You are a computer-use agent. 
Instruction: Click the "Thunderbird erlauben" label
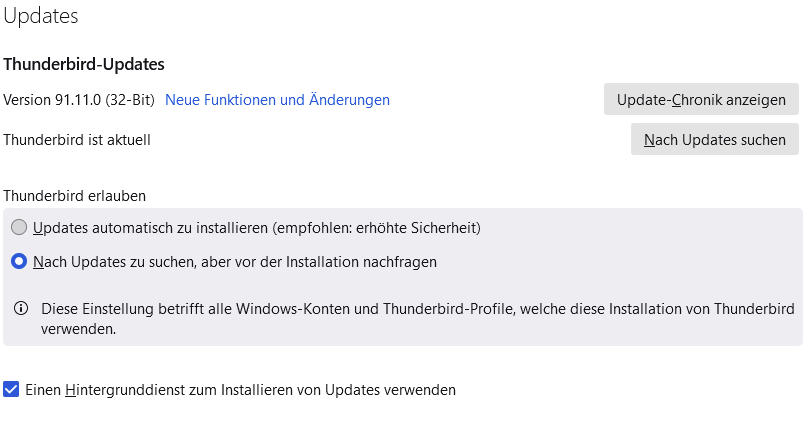tap(75, 196)
